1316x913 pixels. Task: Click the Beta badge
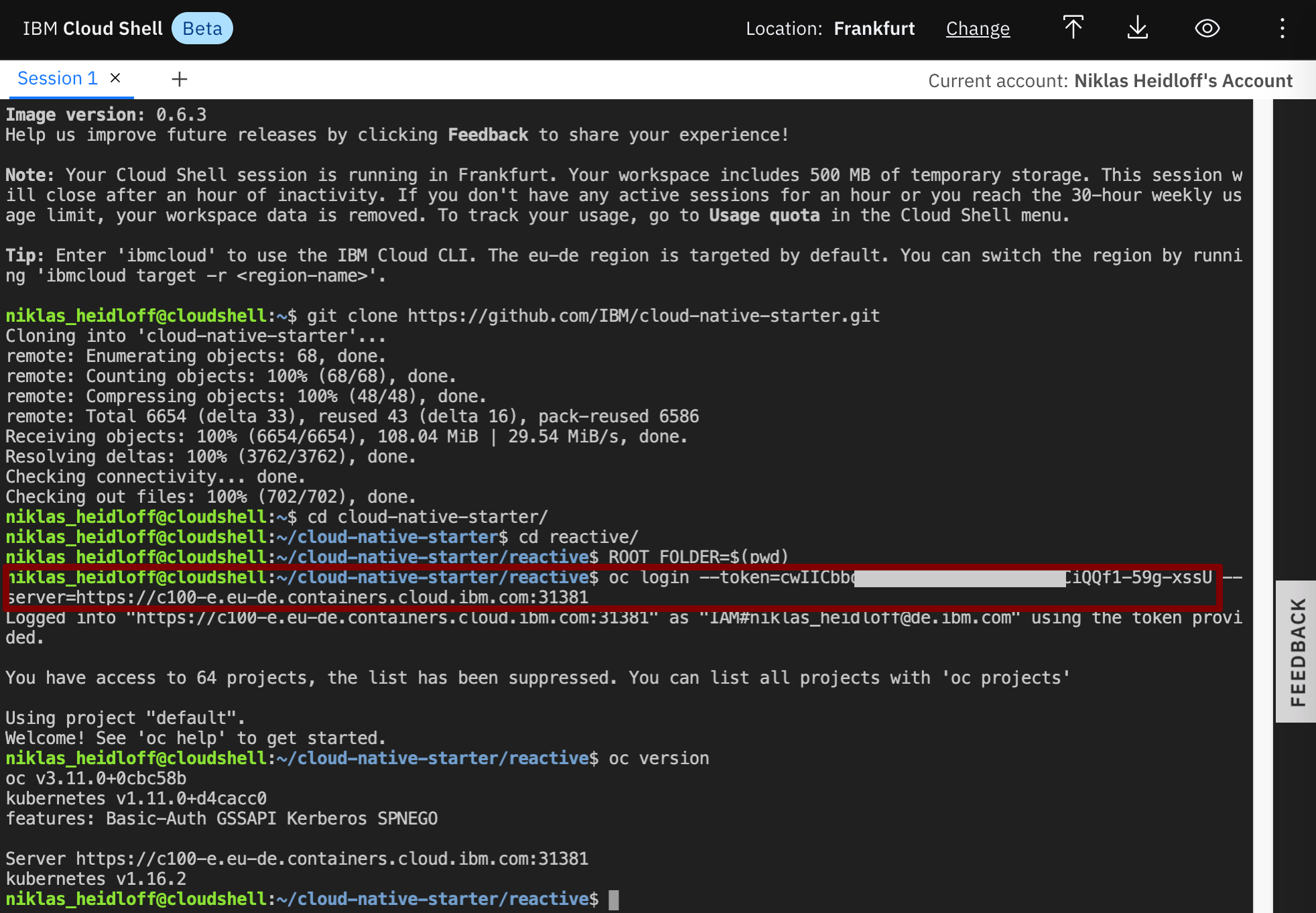coord(202,29)
